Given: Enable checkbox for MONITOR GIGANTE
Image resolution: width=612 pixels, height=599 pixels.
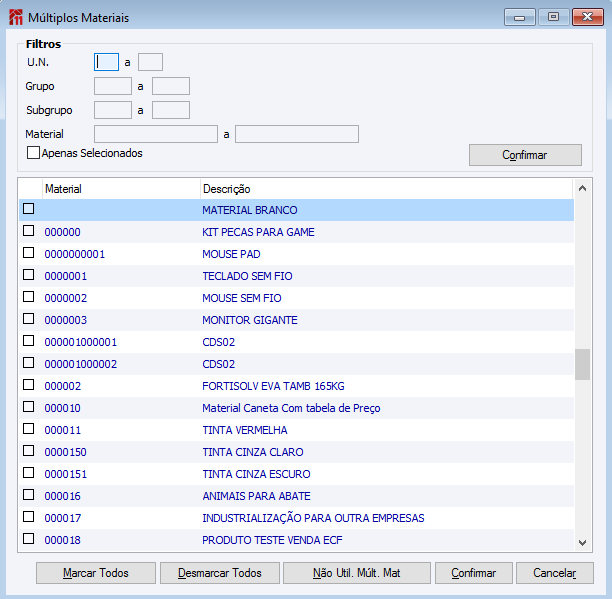Looking at the screenshot, I should pyautogui.click(x=28, y=319).
